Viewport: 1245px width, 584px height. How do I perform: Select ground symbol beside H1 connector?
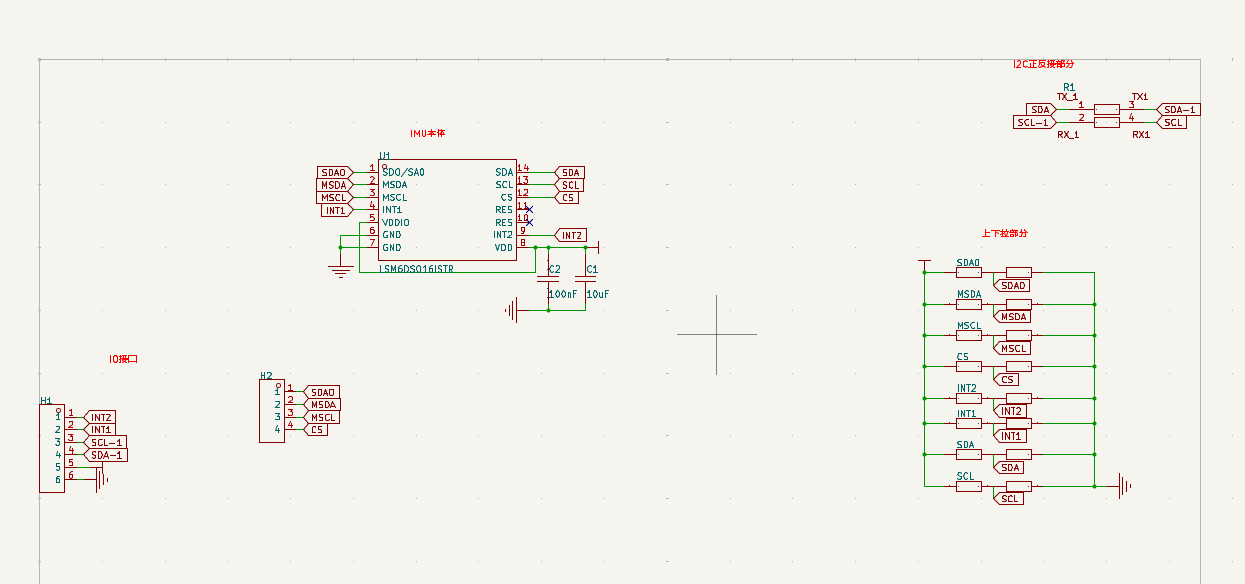(x=101, y=479)
